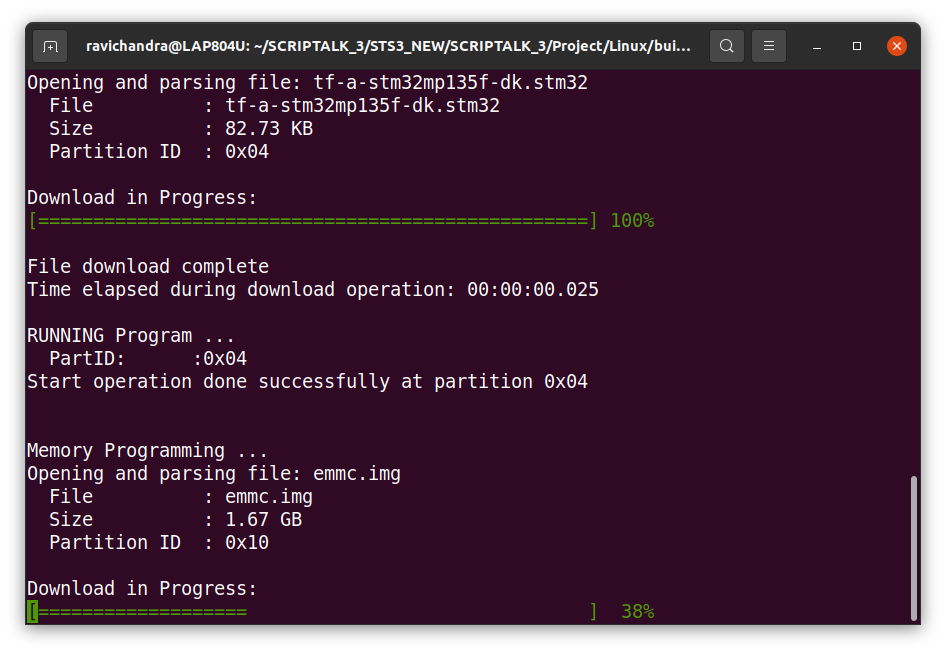The image size is (946, 653).
Task: Click the 38% percentage text
Action: [x=637, y=611]
